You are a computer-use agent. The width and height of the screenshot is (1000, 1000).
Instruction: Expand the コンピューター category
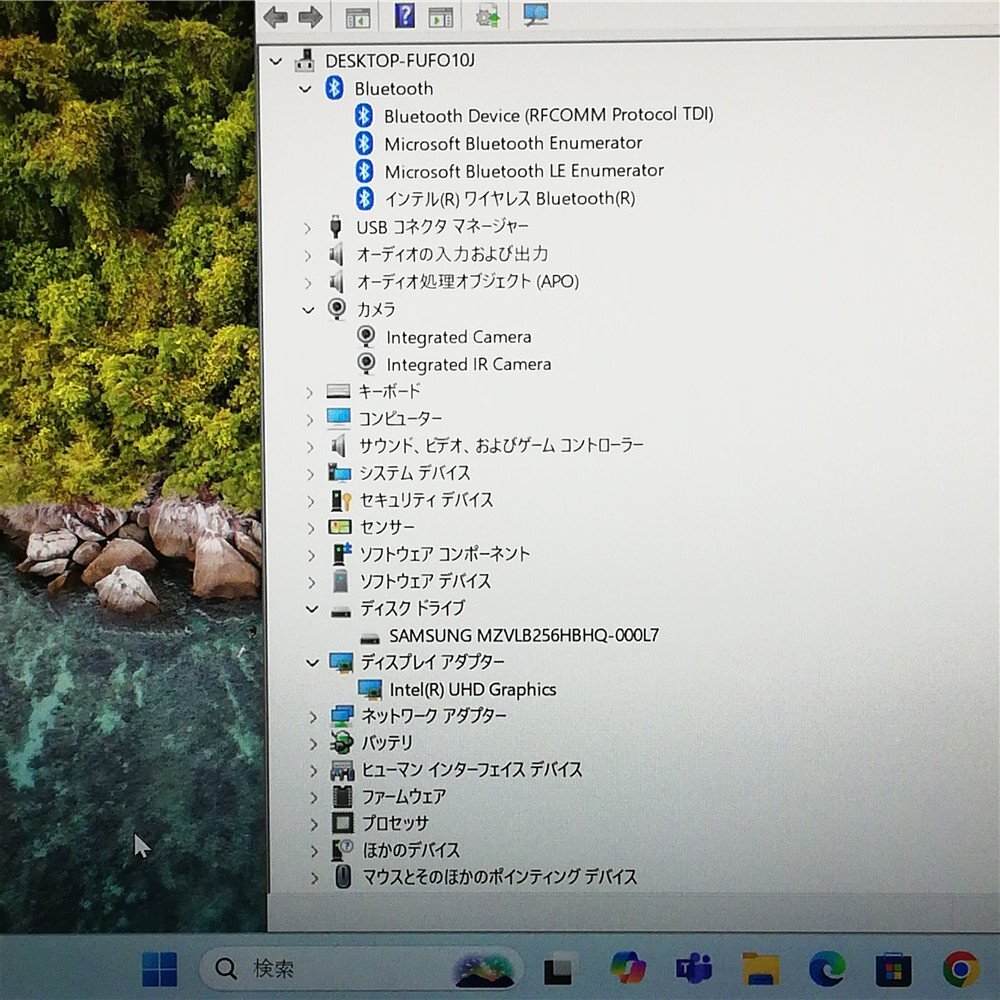tap(310, 420)
